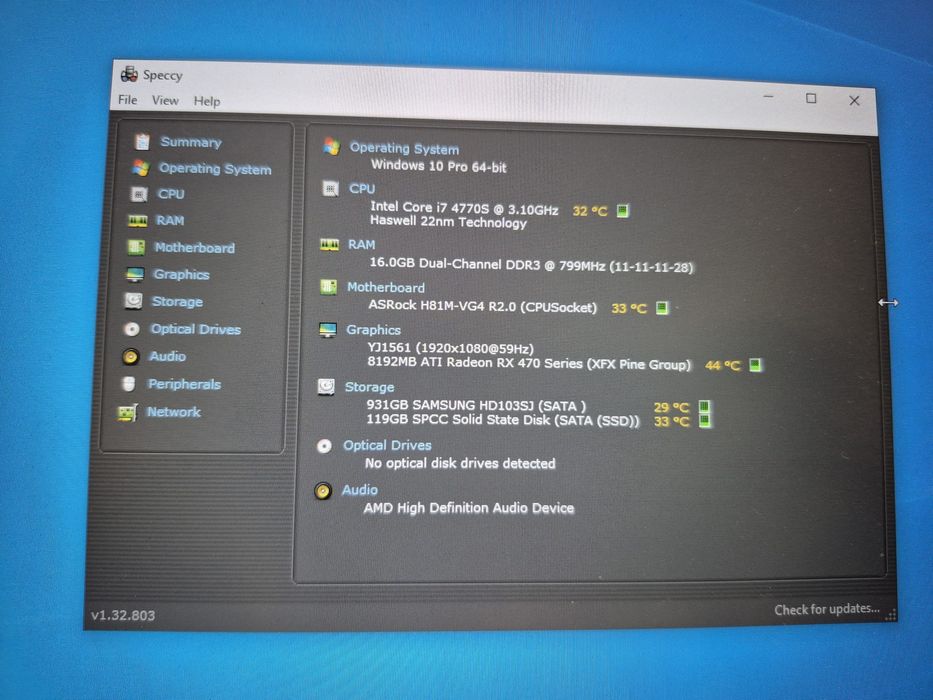The image size is (933, 700).
Task: Maximize the Speccy window
Action: click(x=811, y=98)
